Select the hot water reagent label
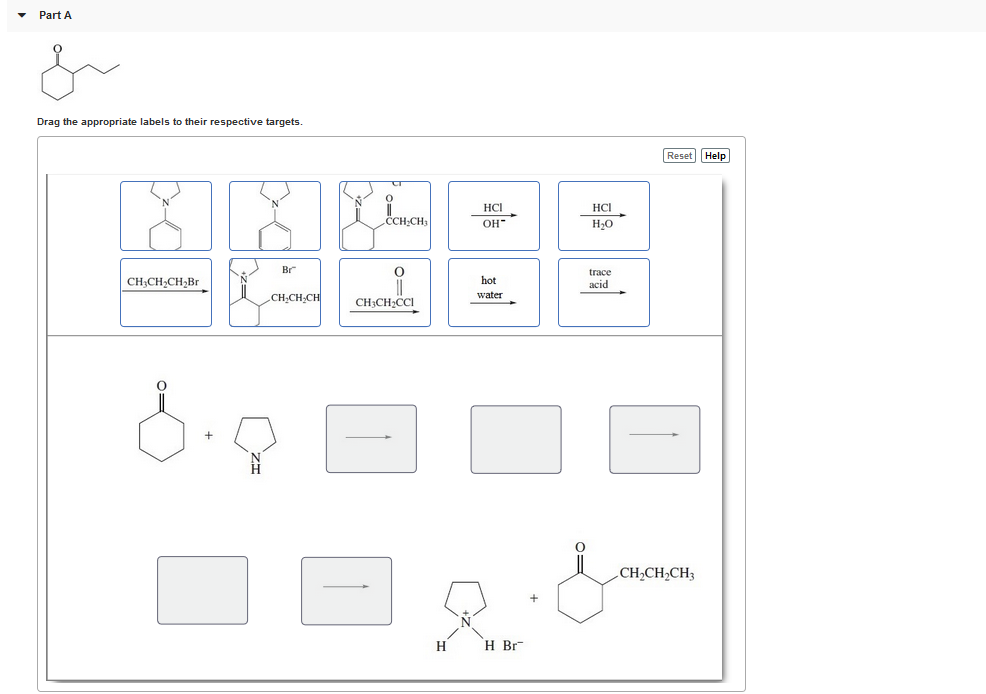986x694 pixels. click(x=494, y=291)
